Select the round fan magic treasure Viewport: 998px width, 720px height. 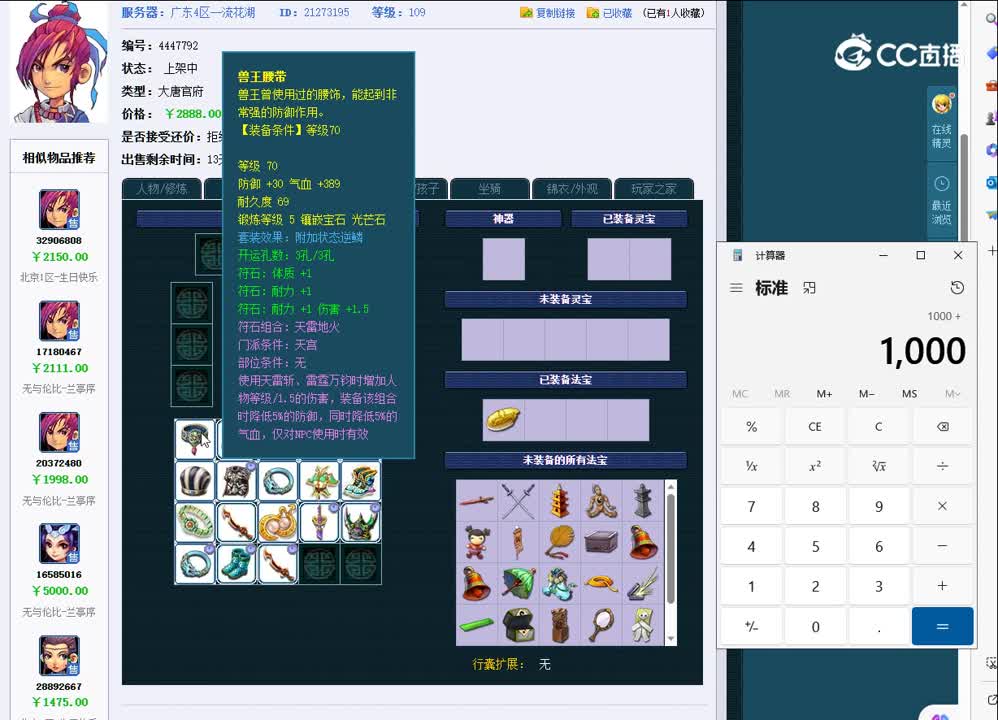559,542
